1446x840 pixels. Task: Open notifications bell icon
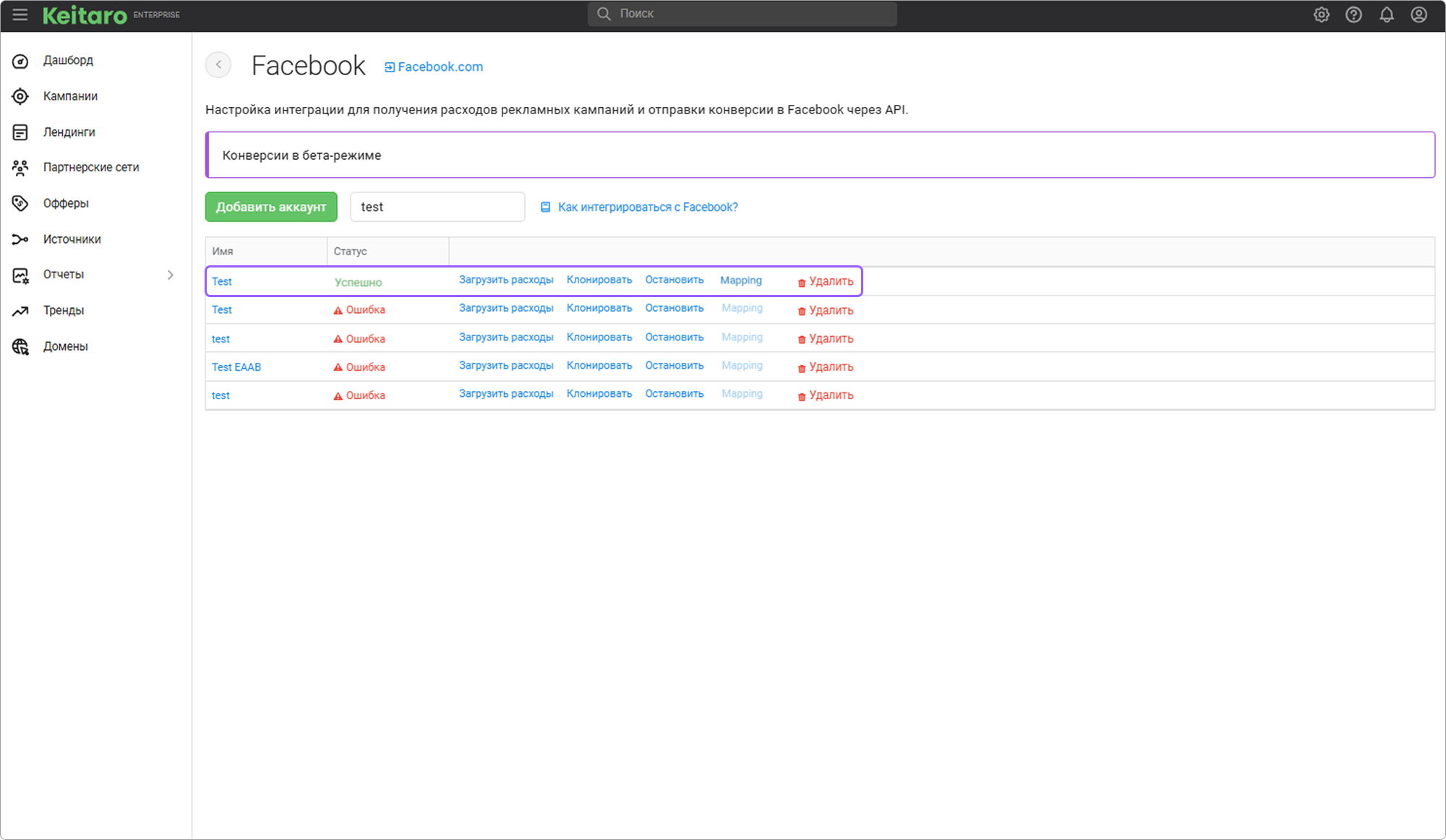coord(1387,14)
